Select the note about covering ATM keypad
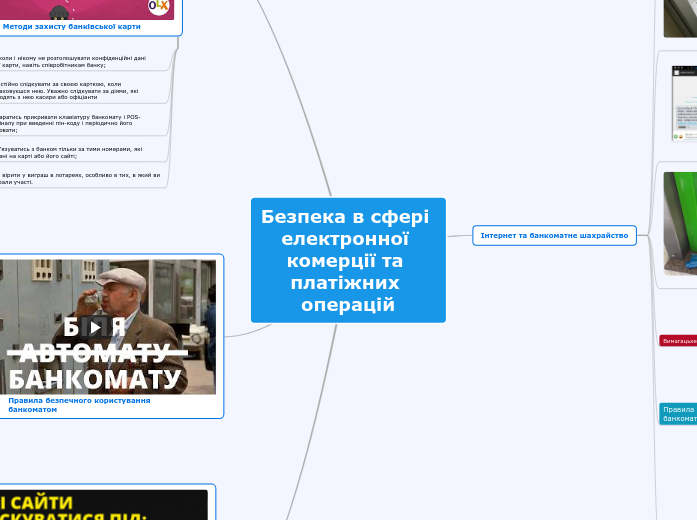697x520 pixels. [70, 123]
